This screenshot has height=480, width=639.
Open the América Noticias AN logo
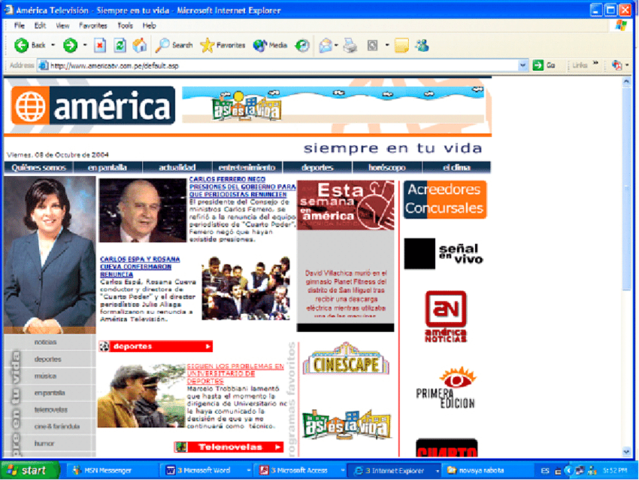pos(445,317)
